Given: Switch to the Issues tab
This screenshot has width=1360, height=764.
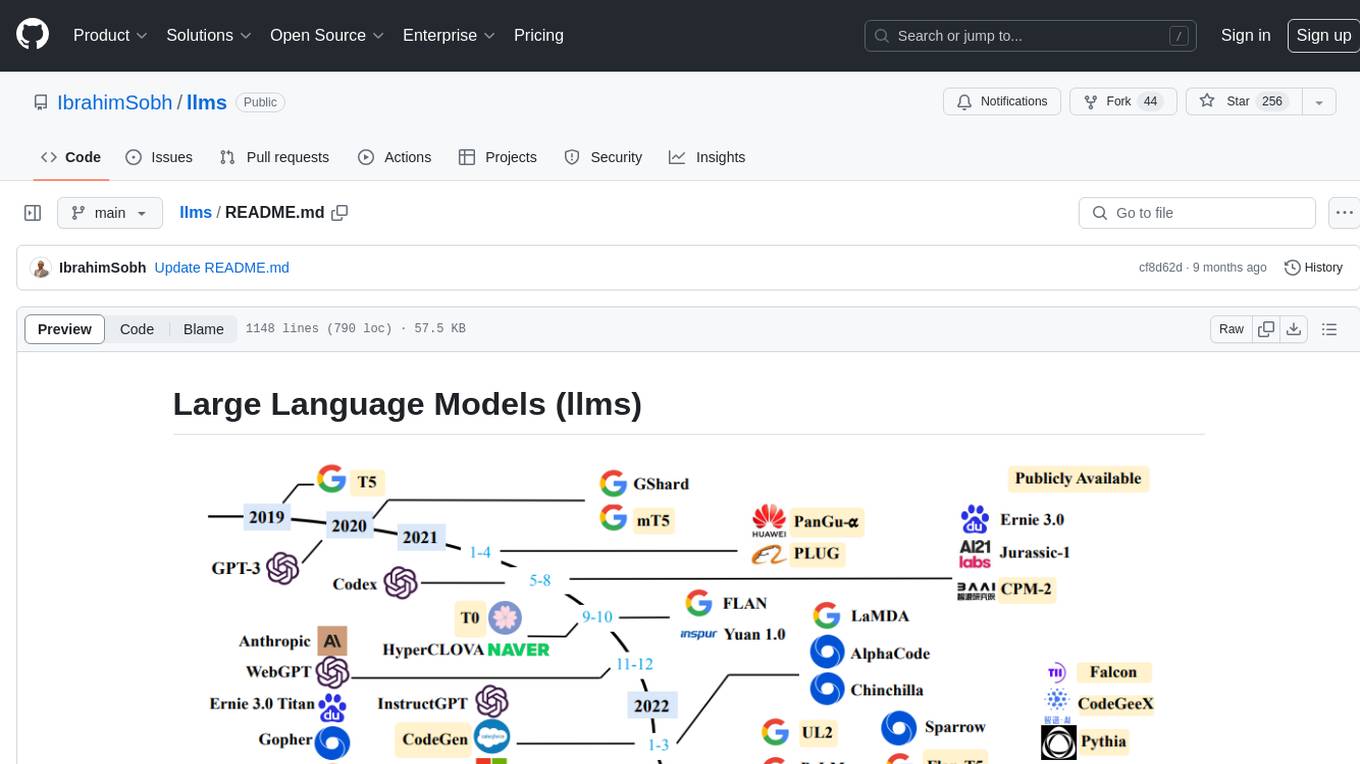Looking at the screenshot, I should coord(159,157).
